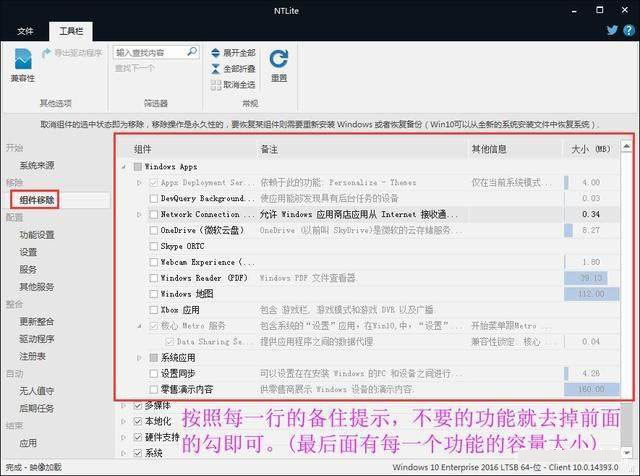This screenshot has height=476, width=640.
Task: Select 组件移除 in the sidebar
Action: [x=37, y=200]
